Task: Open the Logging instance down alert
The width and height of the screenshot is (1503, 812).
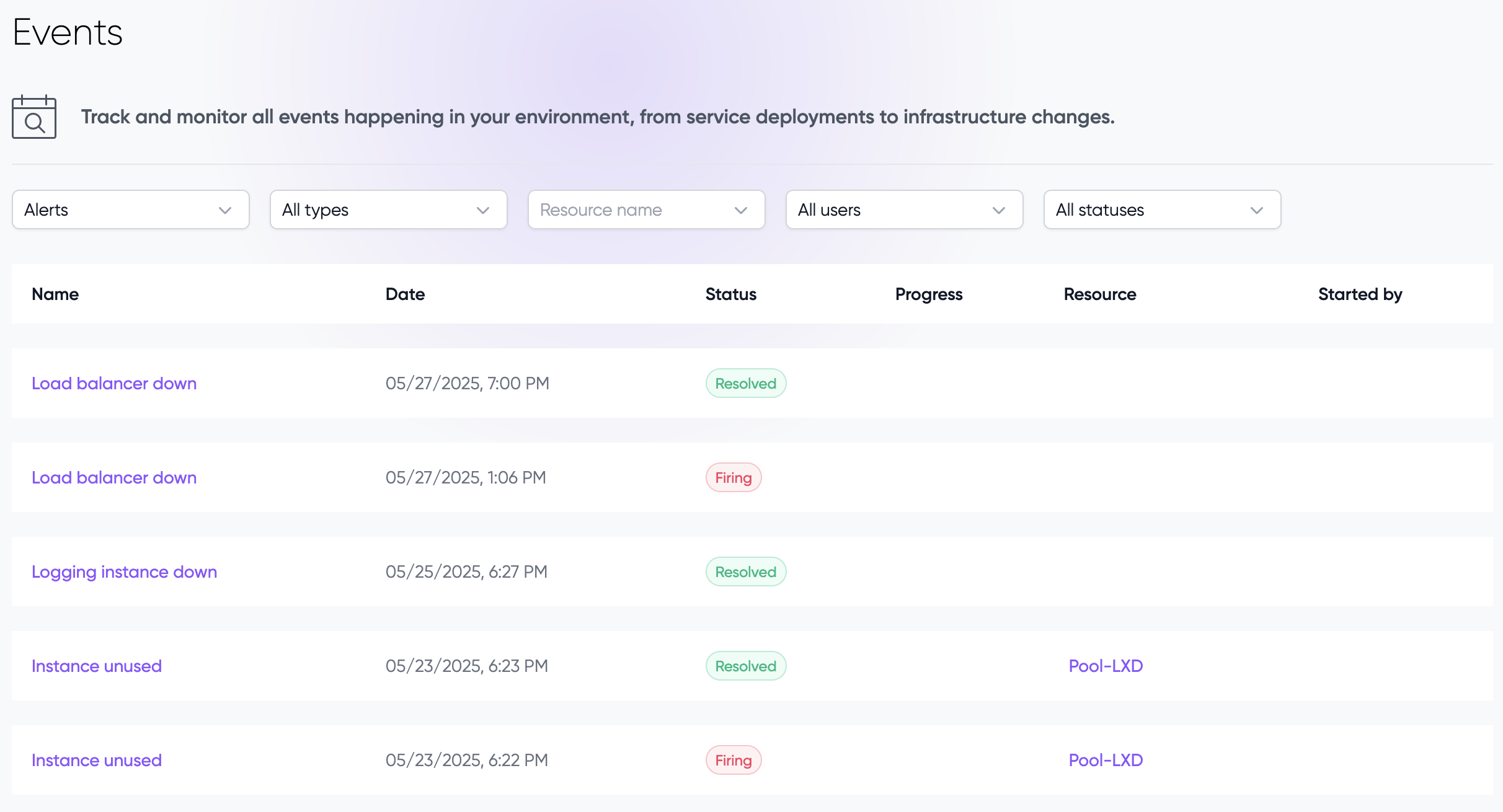Action: point(124,572)
